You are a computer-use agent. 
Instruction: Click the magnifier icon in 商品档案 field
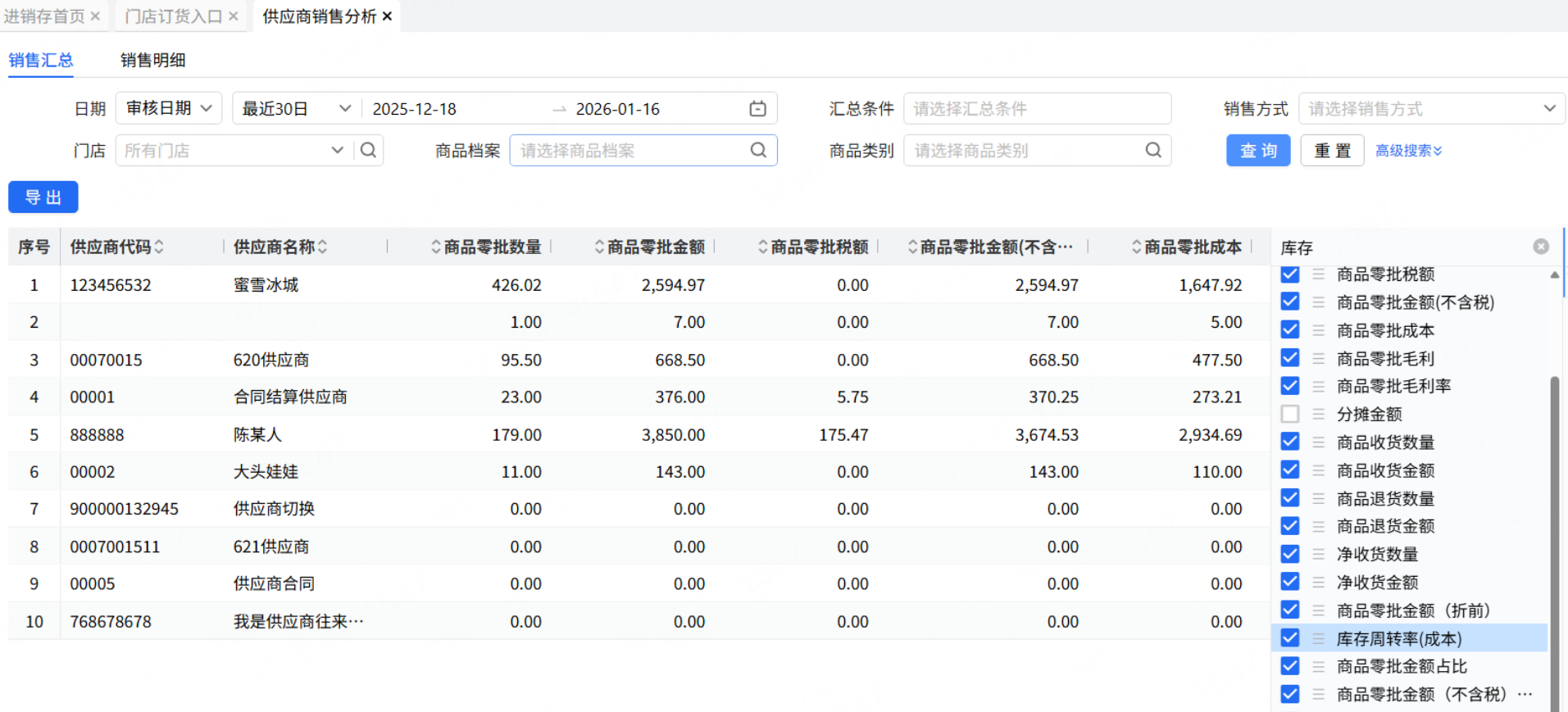click(758, 150)
